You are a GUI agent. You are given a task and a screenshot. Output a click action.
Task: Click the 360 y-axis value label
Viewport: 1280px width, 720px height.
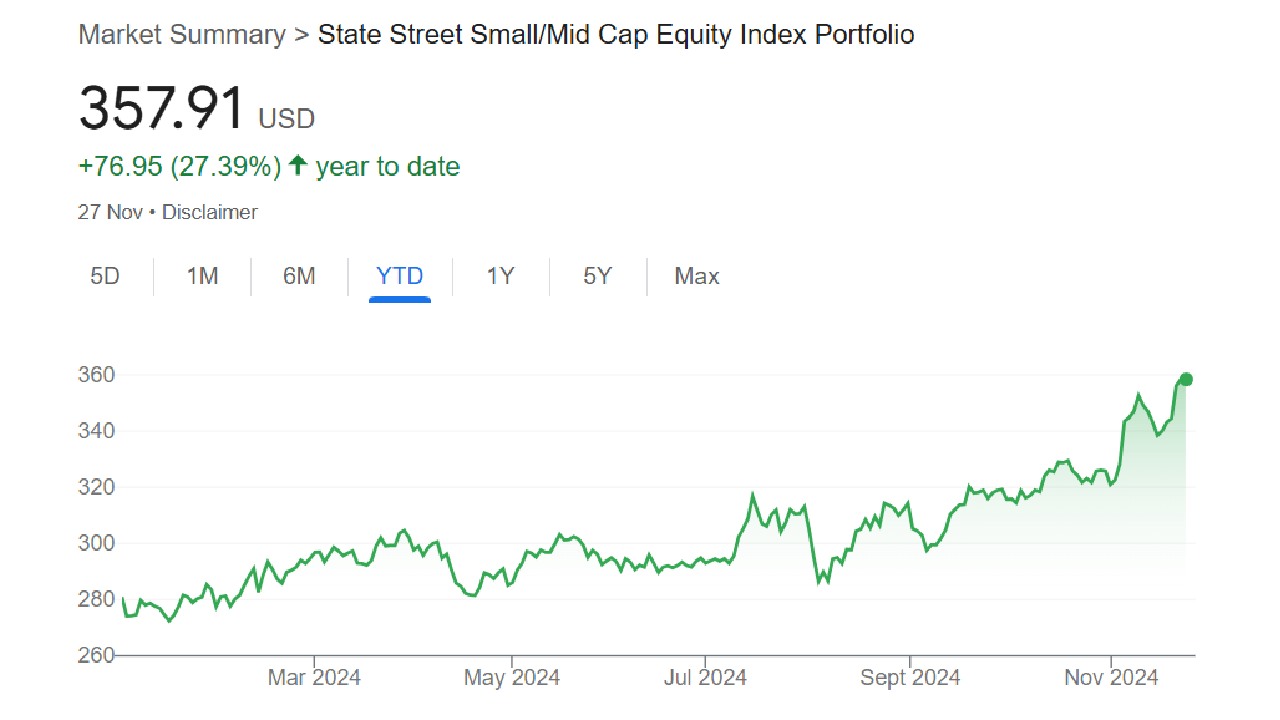coord(97,375)
